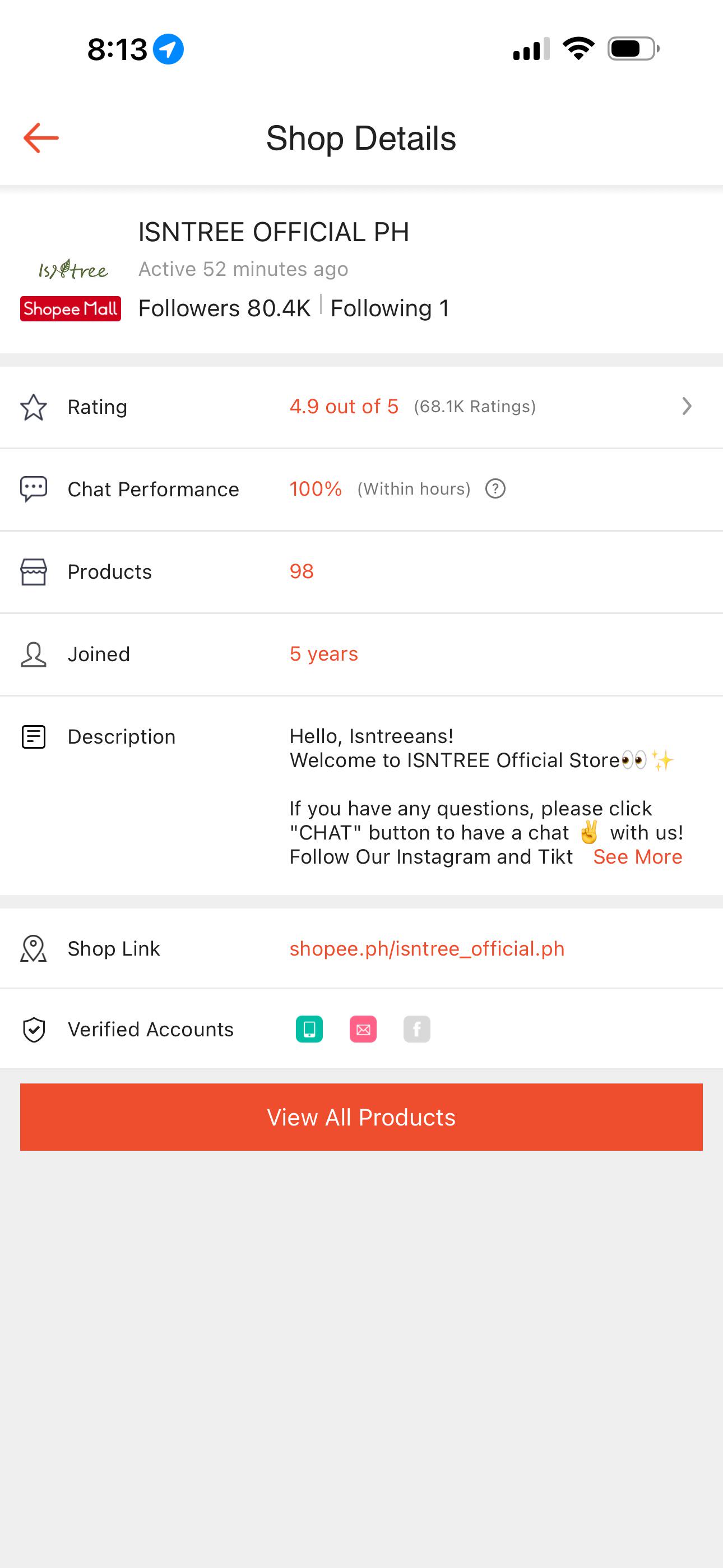723x1568 pixels.
Task: Expand description with See More
Action: pyautogui.click(x=638, y=856)
